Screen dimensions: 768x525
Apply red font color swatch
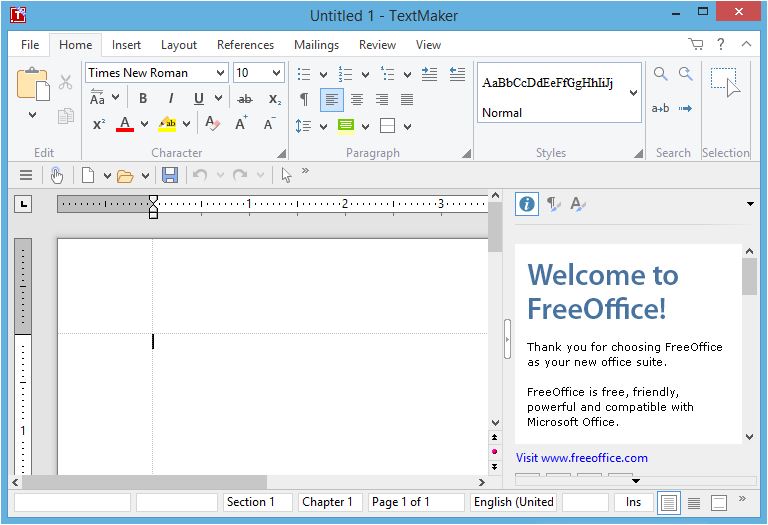tap(125, 124)
